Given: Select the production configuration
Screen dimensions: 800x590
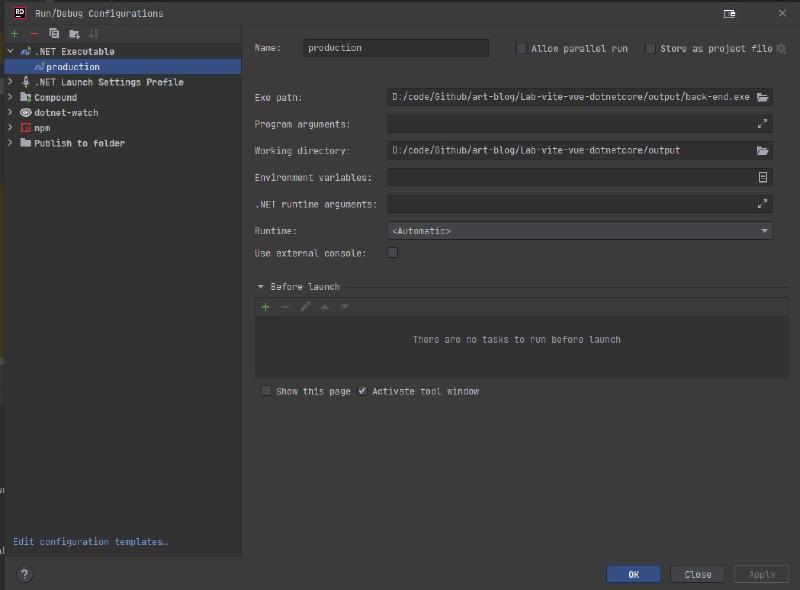Looking at the screenshot, I should pos(73,67).
